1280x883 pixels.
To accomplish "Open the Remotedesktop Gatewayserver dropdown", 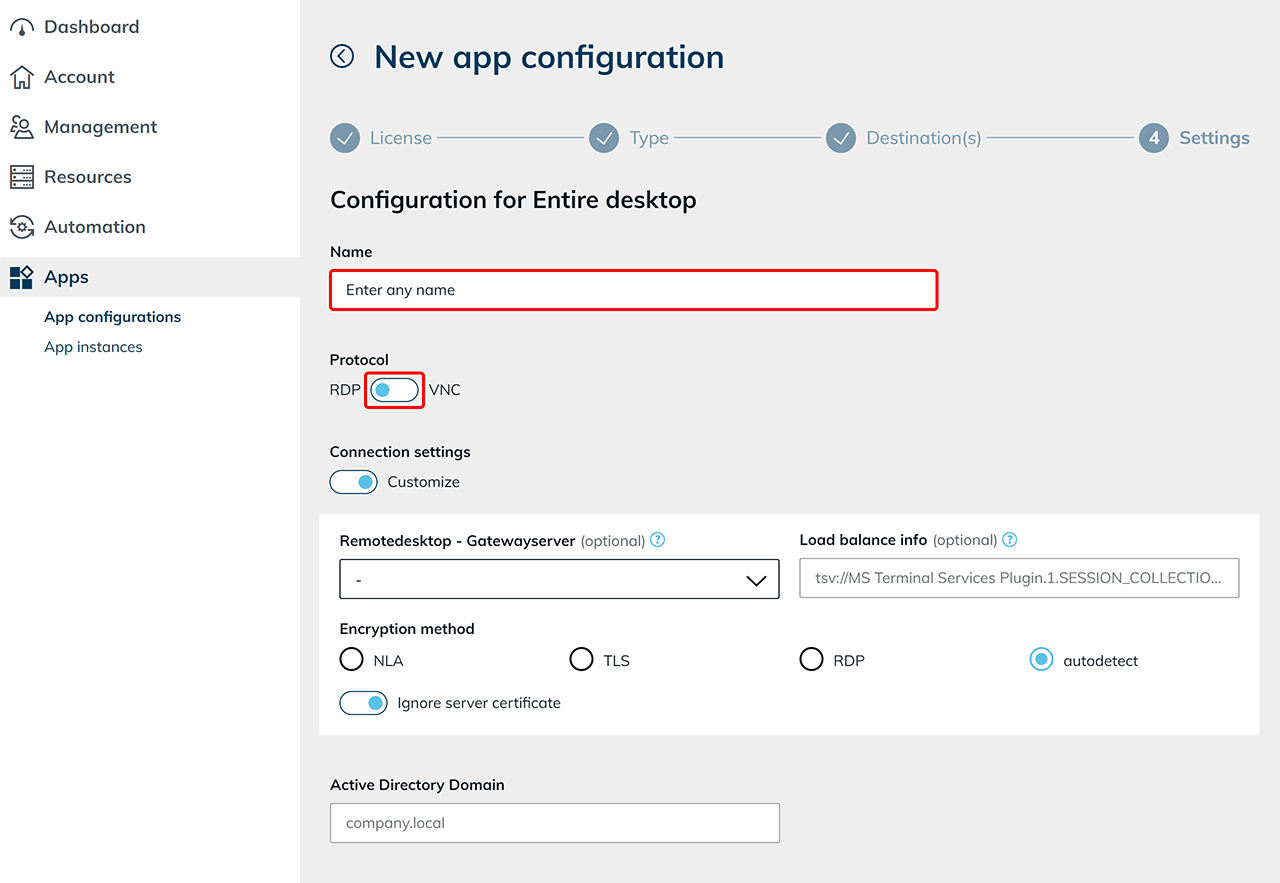I will tap(559, 579).
